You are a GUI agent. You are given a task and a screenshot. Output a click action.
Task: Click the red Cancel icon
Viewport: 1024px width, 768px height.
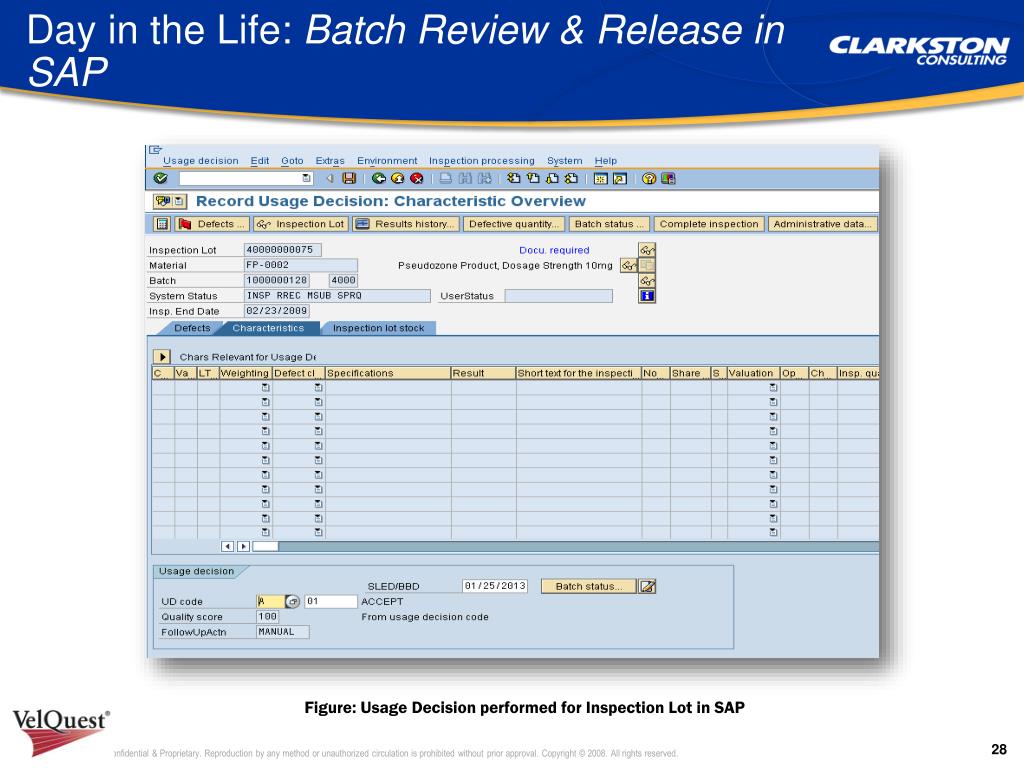(417, 178)
